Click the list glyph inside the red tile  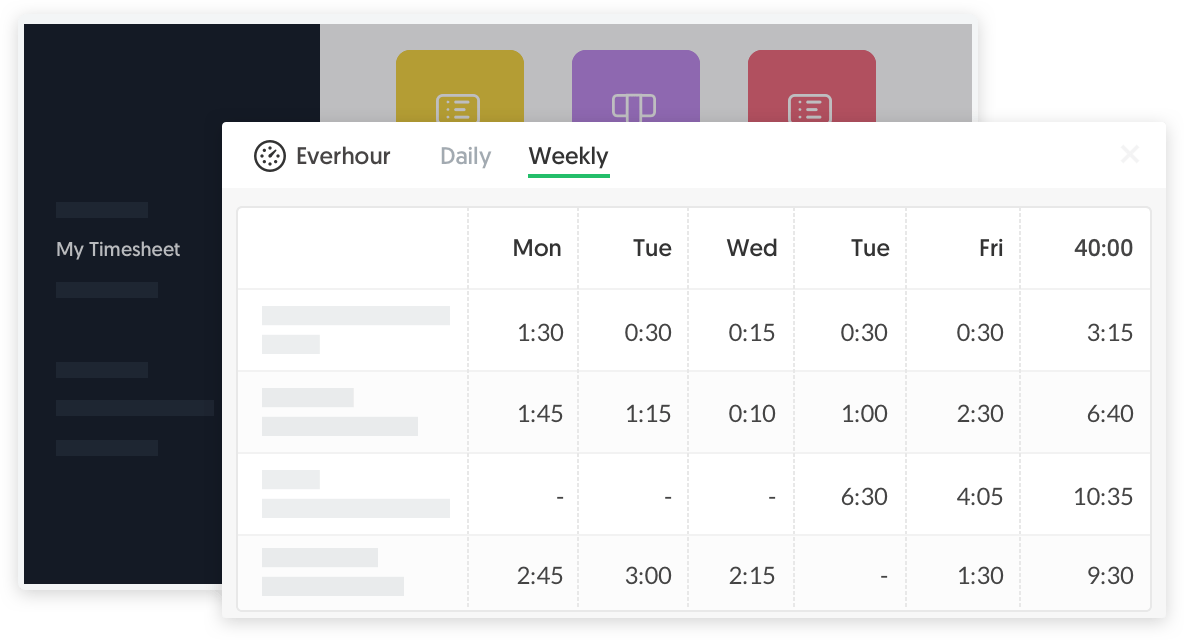(x=812, y=108)
